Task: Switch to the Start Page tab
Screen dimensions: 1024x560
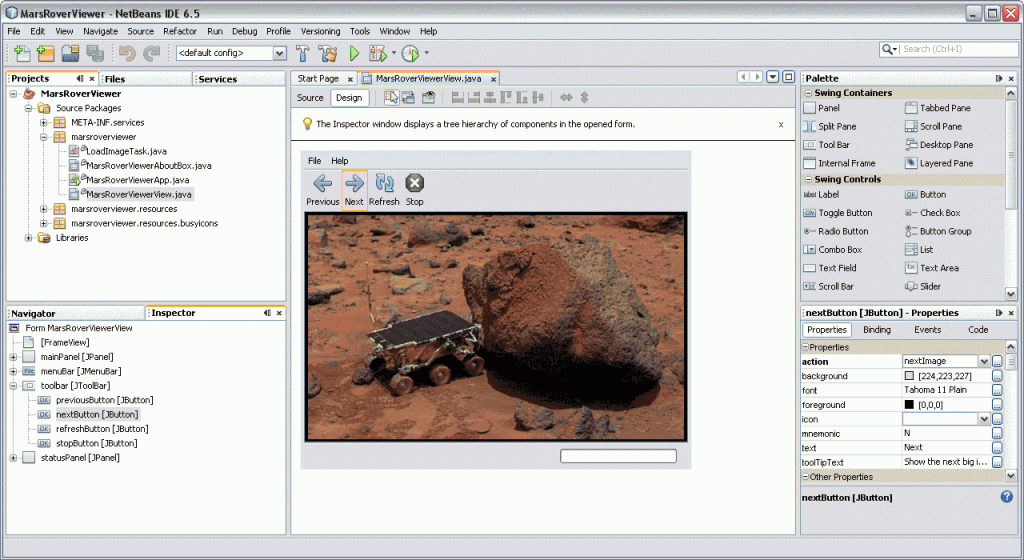Action: tap(318, 78)
